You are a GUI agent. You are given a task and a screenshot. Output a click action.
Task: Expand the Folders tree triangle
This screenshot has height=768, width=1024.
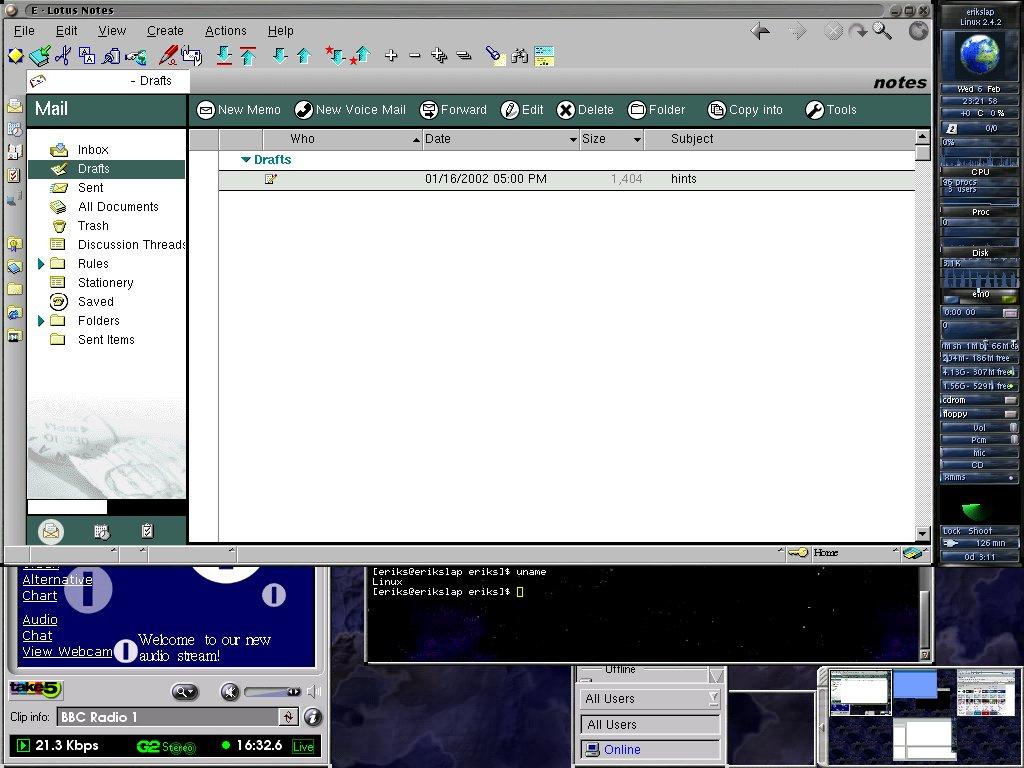[x=40, y=321]
